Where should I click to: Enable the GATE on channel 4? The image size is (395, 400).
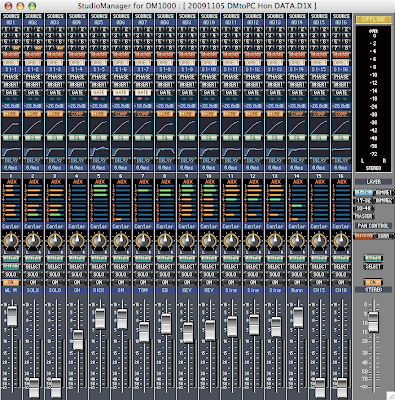[77, 92]
